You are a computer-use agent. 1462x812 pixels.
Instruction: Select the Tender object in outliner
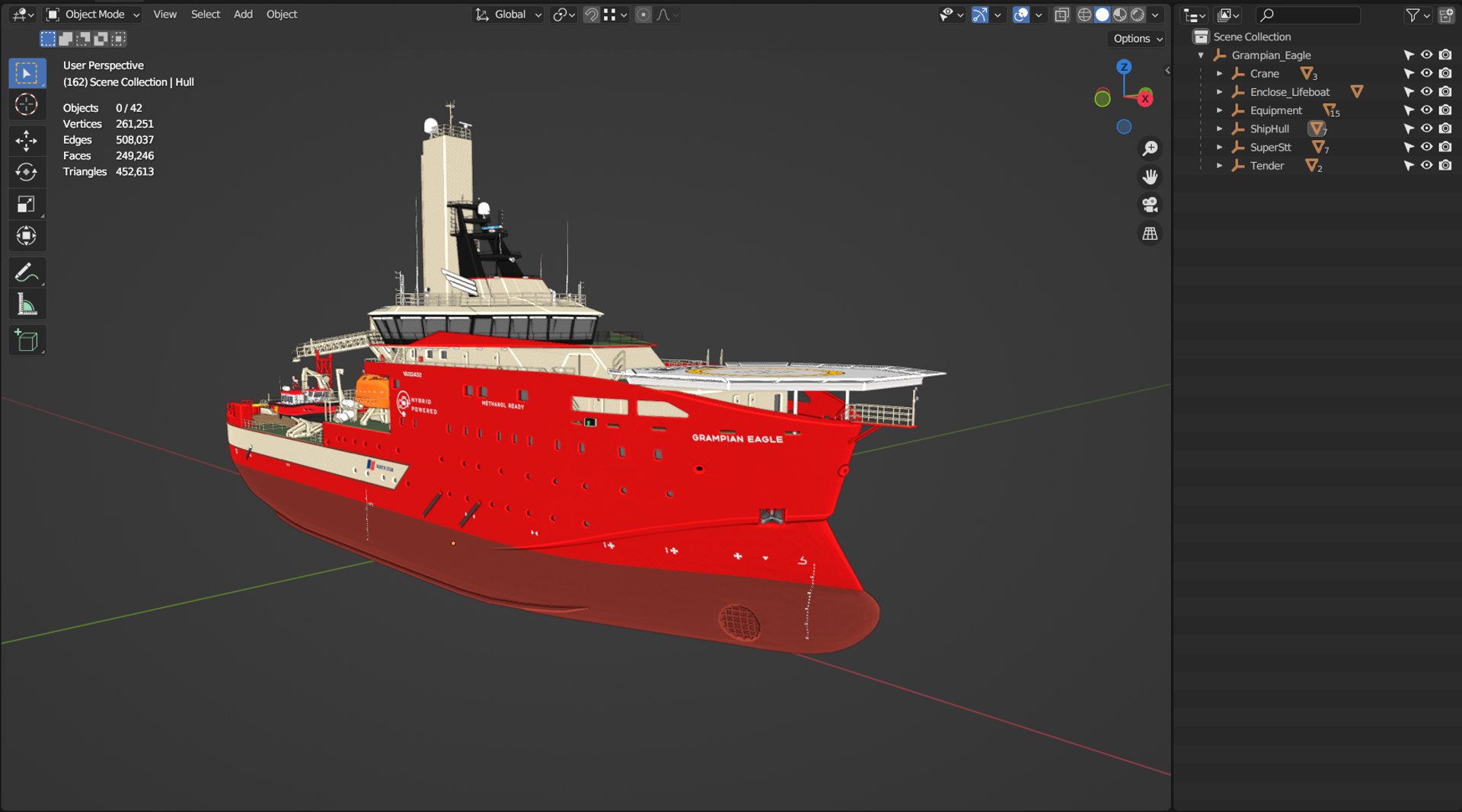click(x=1266, y=165)
